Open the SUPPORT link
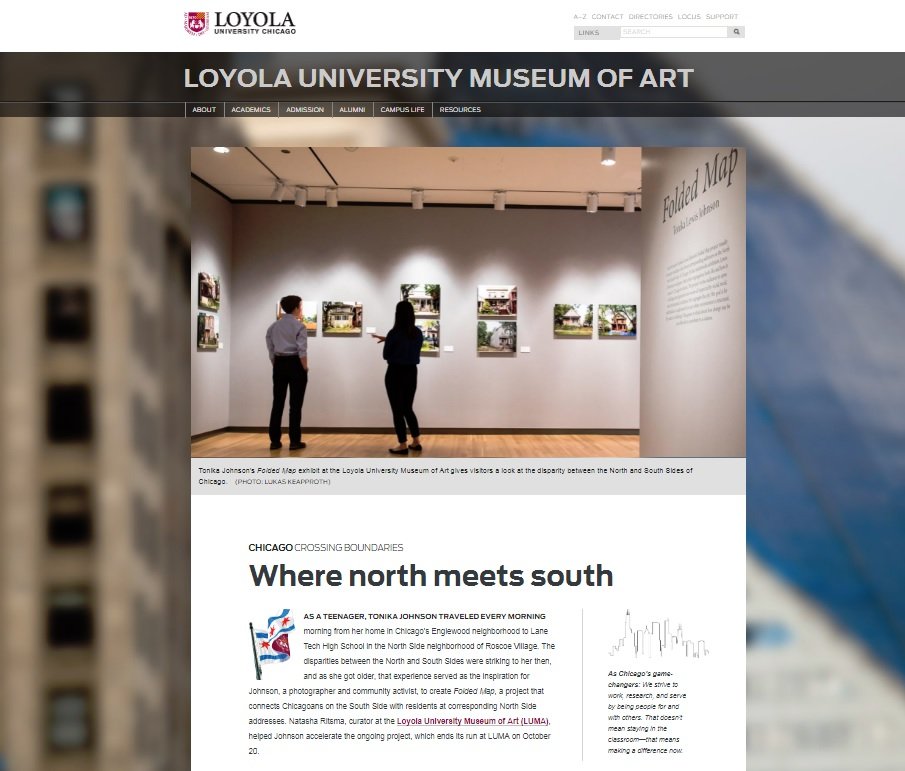Image resolution: width=905 pixels, height=771 pixels. (x=721, y=17)
